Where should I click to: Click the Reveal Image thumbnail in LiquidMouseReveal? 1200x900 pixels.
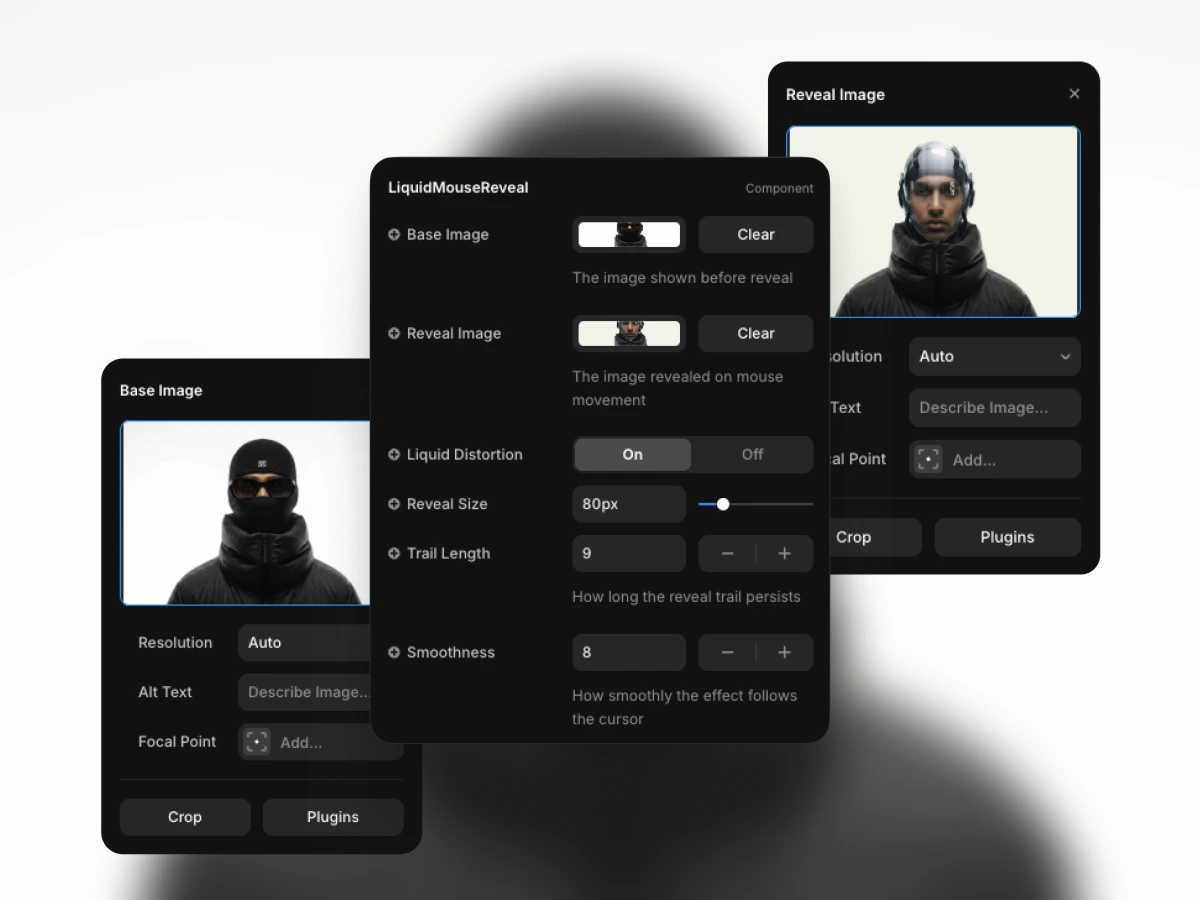pyautogui.click(x=629, y=334)
